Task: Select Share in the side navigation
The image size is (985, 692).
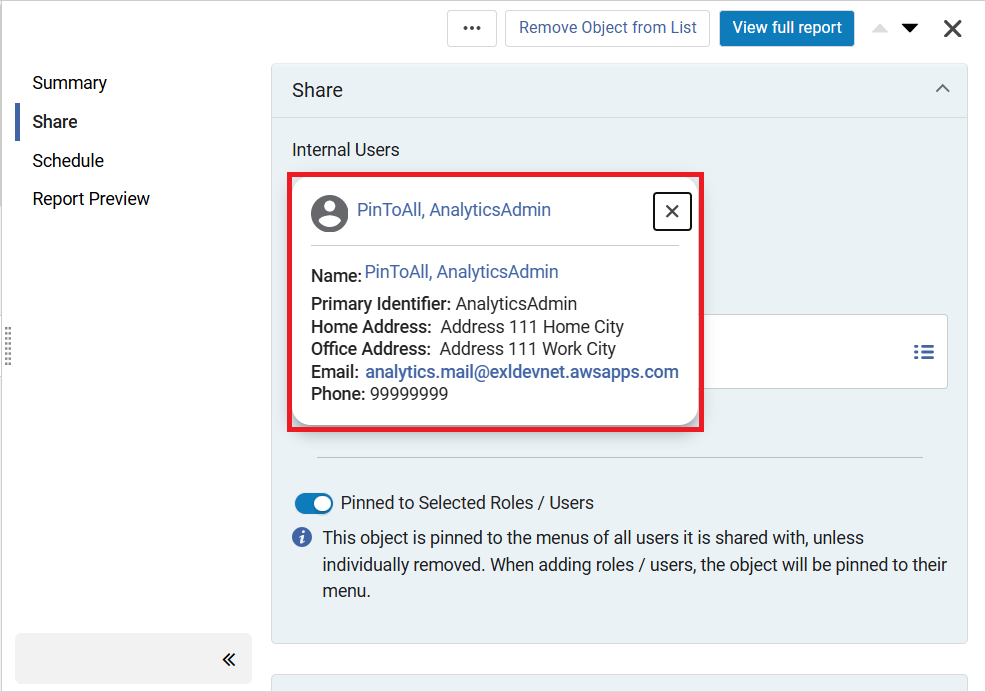Action: coord(55,122)
